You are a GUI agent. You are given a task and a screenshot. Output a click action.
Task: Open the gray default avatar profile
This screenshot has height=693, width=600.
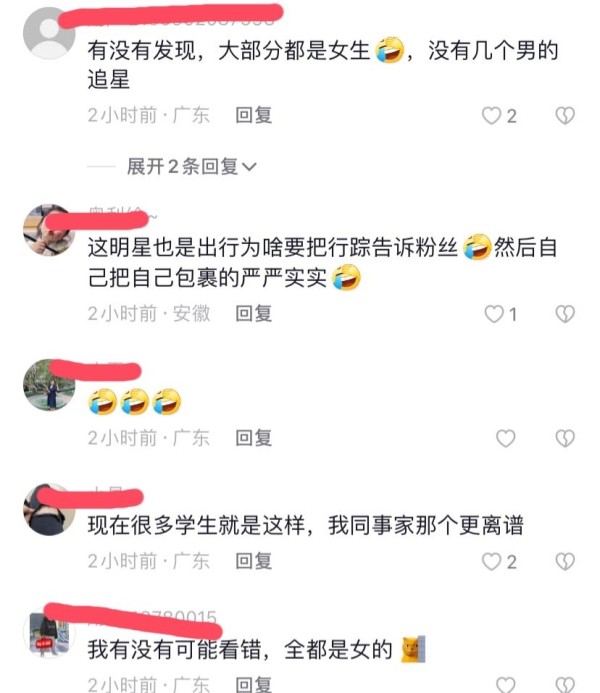pos(49,33)
